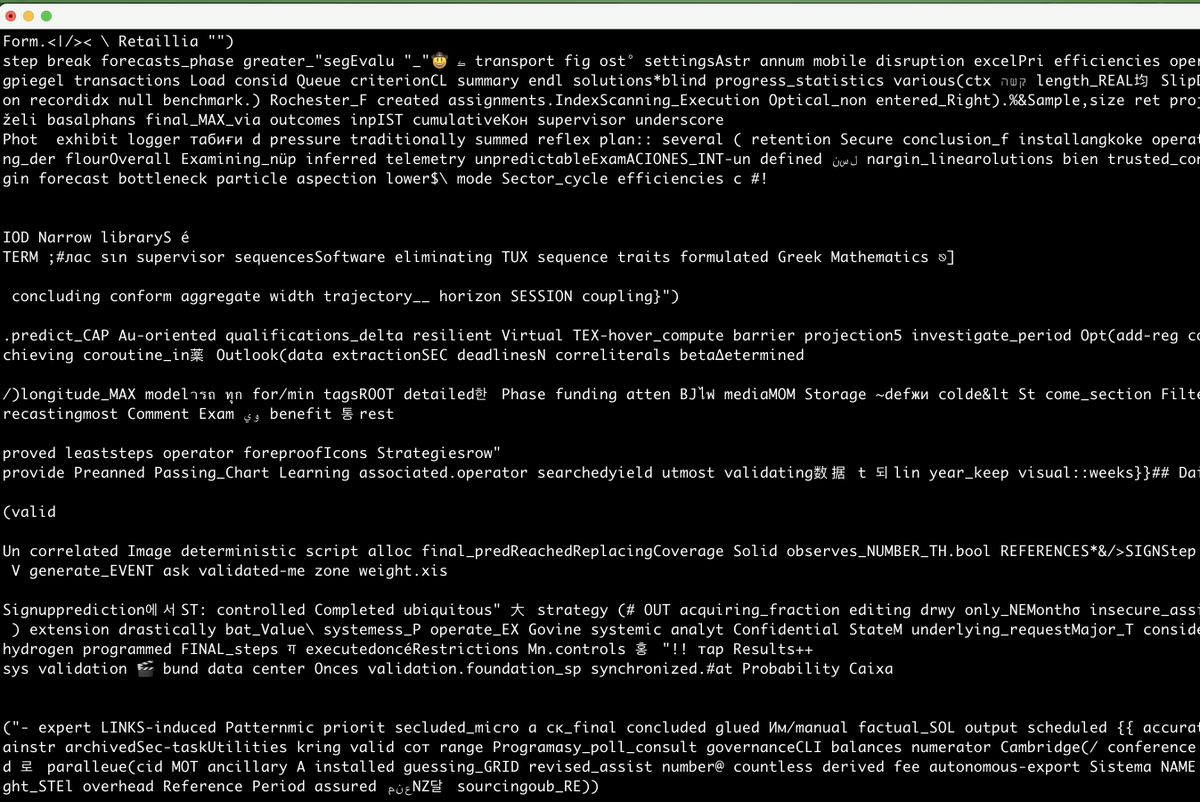Click on "Outlook(data" text

[x=269, y=355]
